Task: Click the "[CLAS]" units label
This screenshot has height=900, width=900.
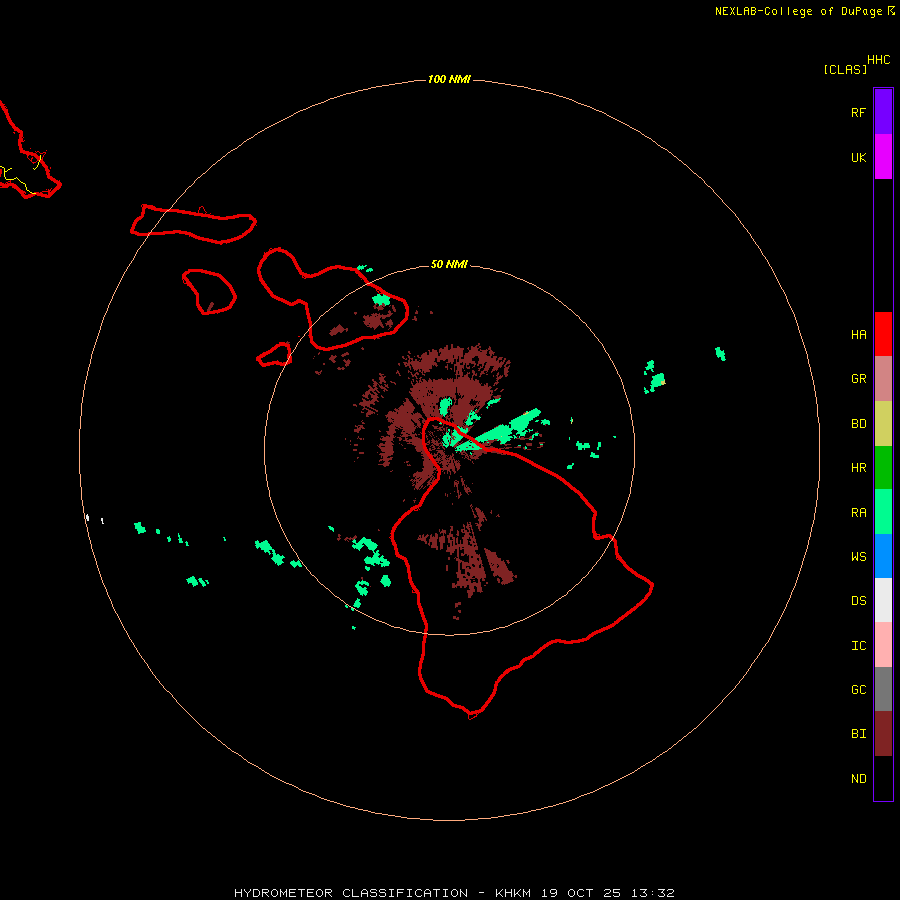Action: pyautogui.click(x=845, y=70)
